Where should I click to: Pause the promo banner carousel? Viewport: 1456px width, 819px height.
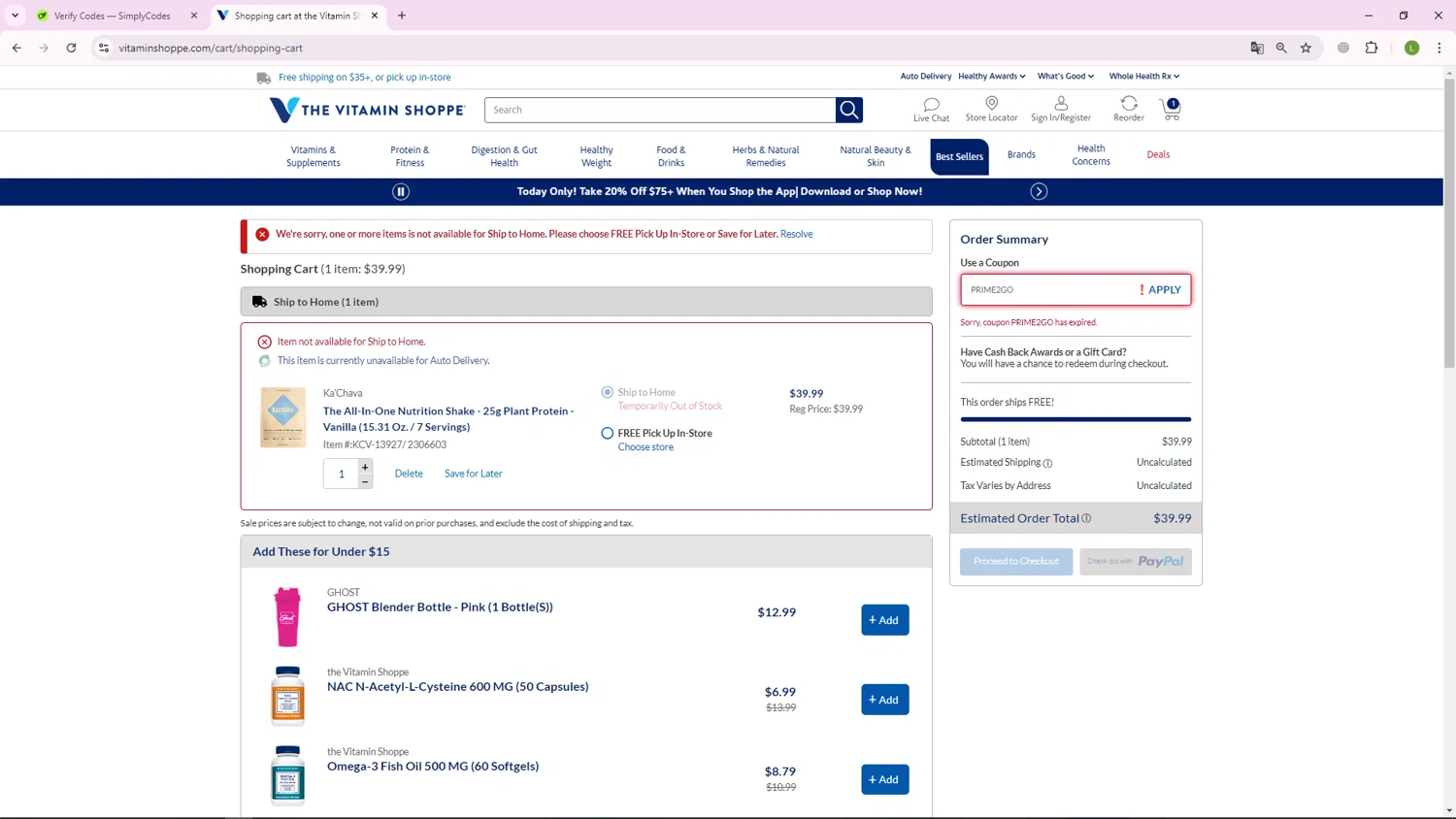(401, 192)
